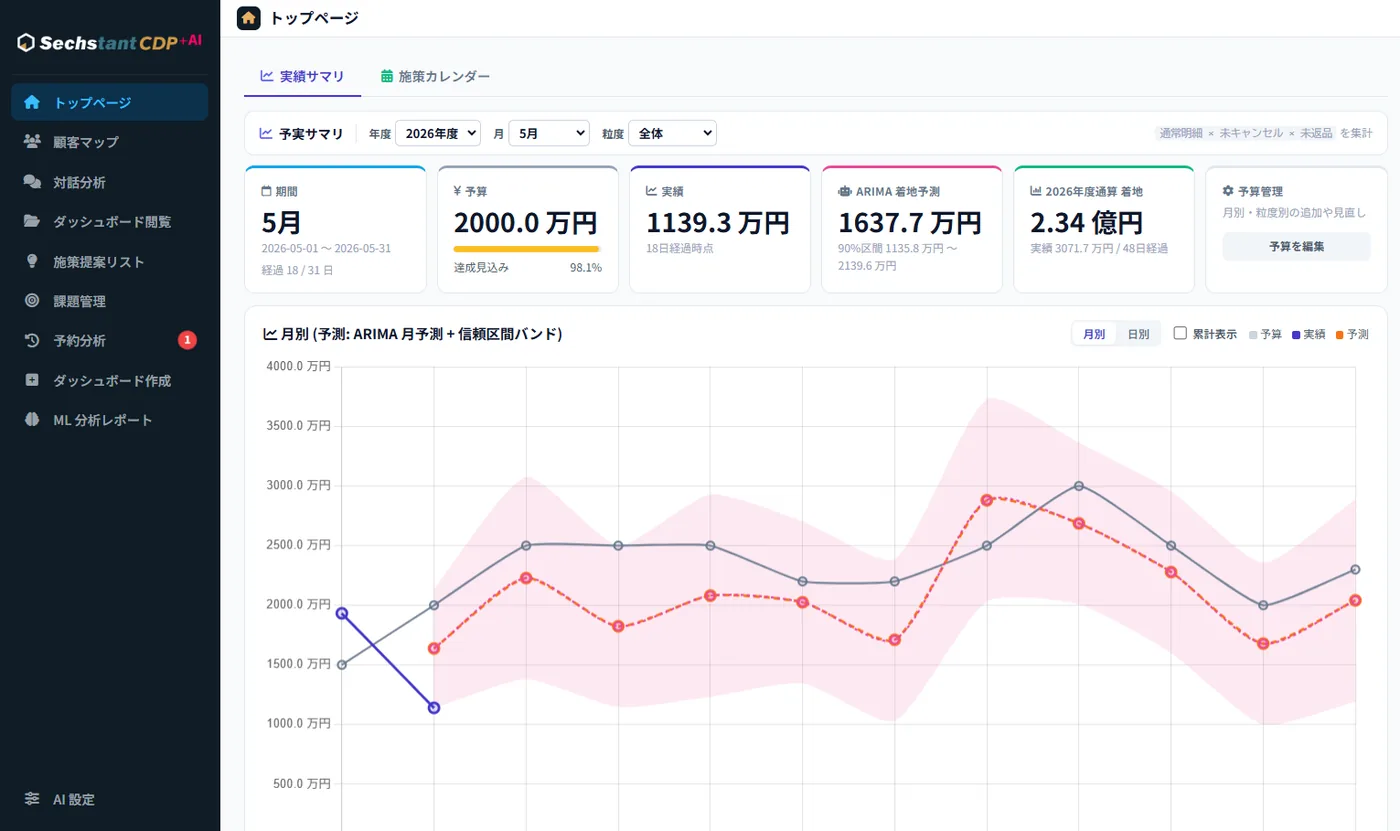This screenshot has width=1400, height=831.
Task: Click the robot icon on ARIMA 着地予測 card
Action: pyautogui.click(x=844, y=190)
